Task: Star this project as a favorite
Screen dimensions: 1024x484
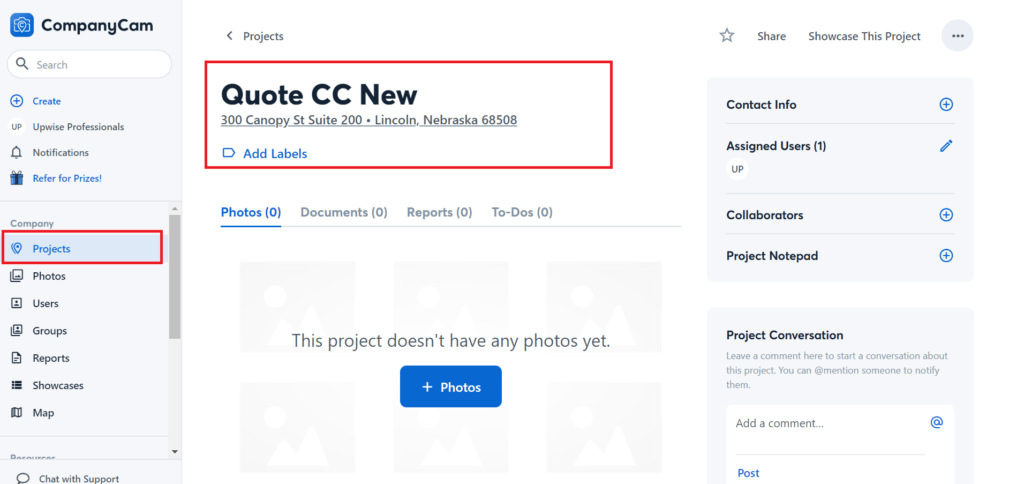Action: [727, 36]
